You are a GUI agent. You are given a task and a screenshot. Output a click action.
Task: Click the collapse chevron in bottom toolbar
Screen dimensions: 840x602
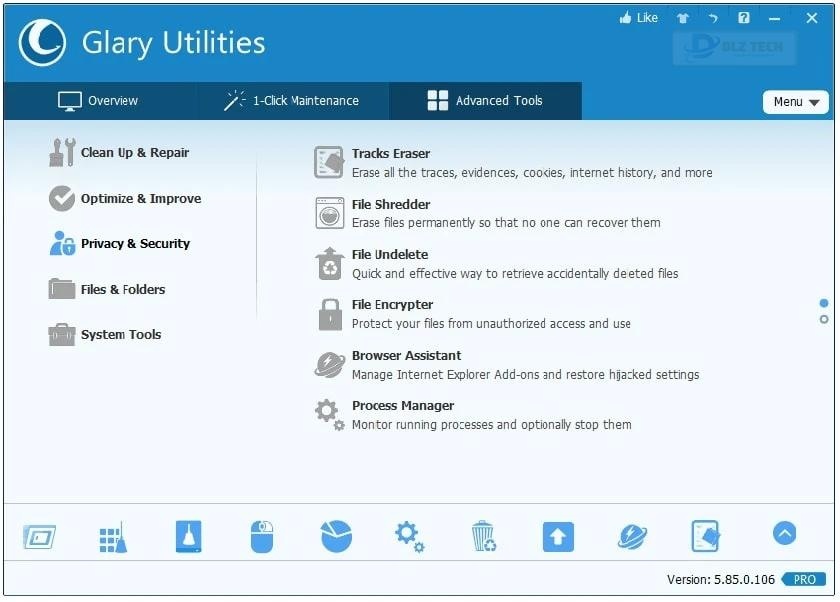coord(784,535)
